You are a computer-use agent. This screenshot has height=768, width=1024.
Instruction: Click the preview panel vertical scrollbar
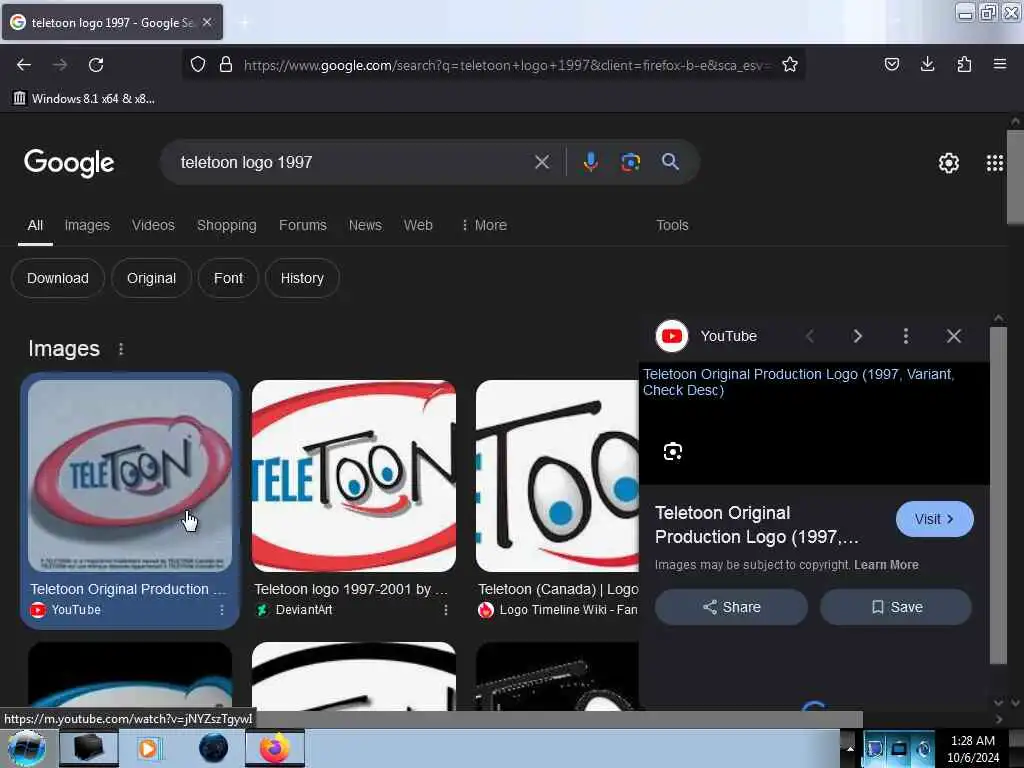[x=998, y=495]
